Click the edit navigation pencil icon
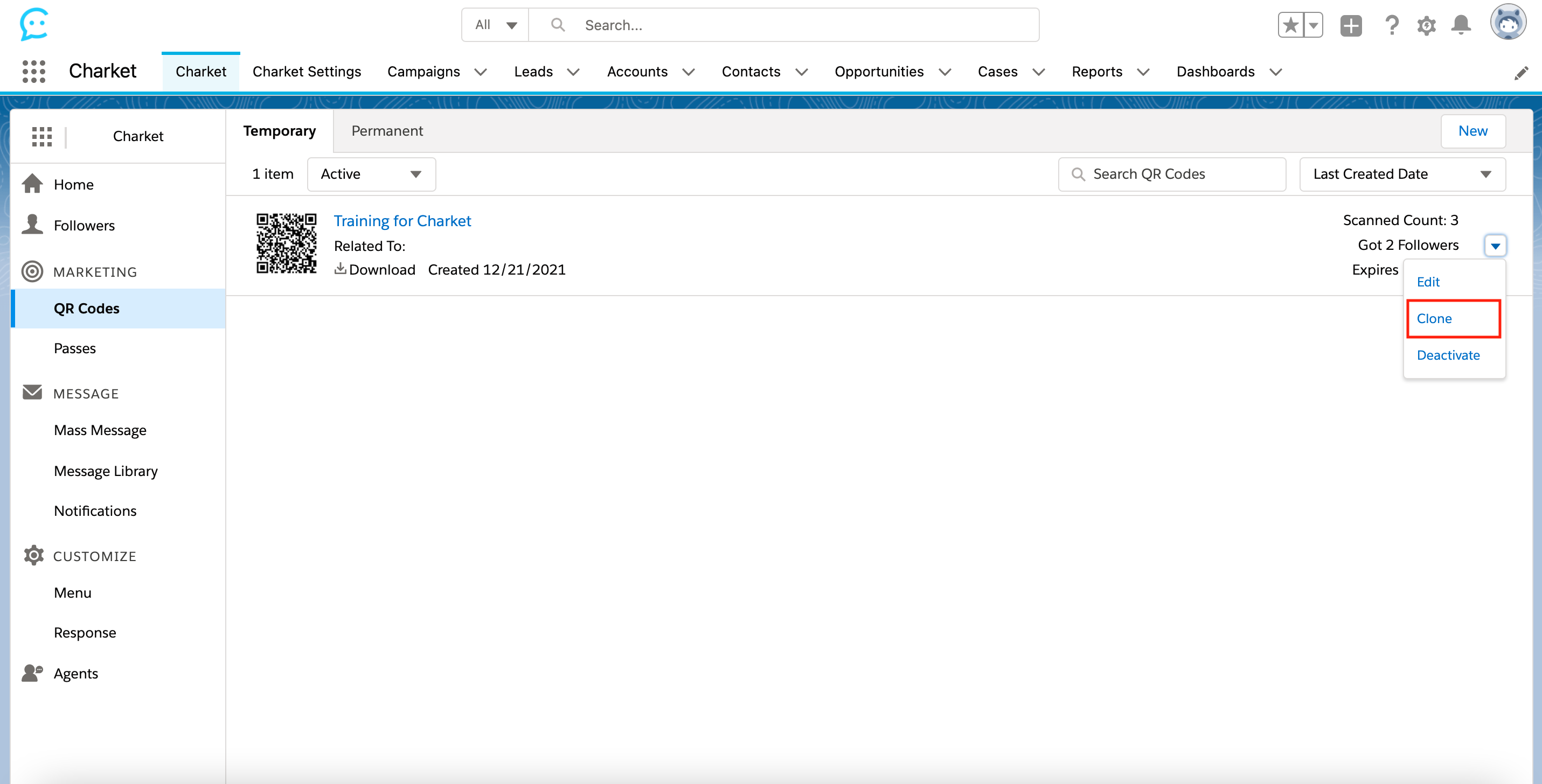 (x=1520, y=73)
